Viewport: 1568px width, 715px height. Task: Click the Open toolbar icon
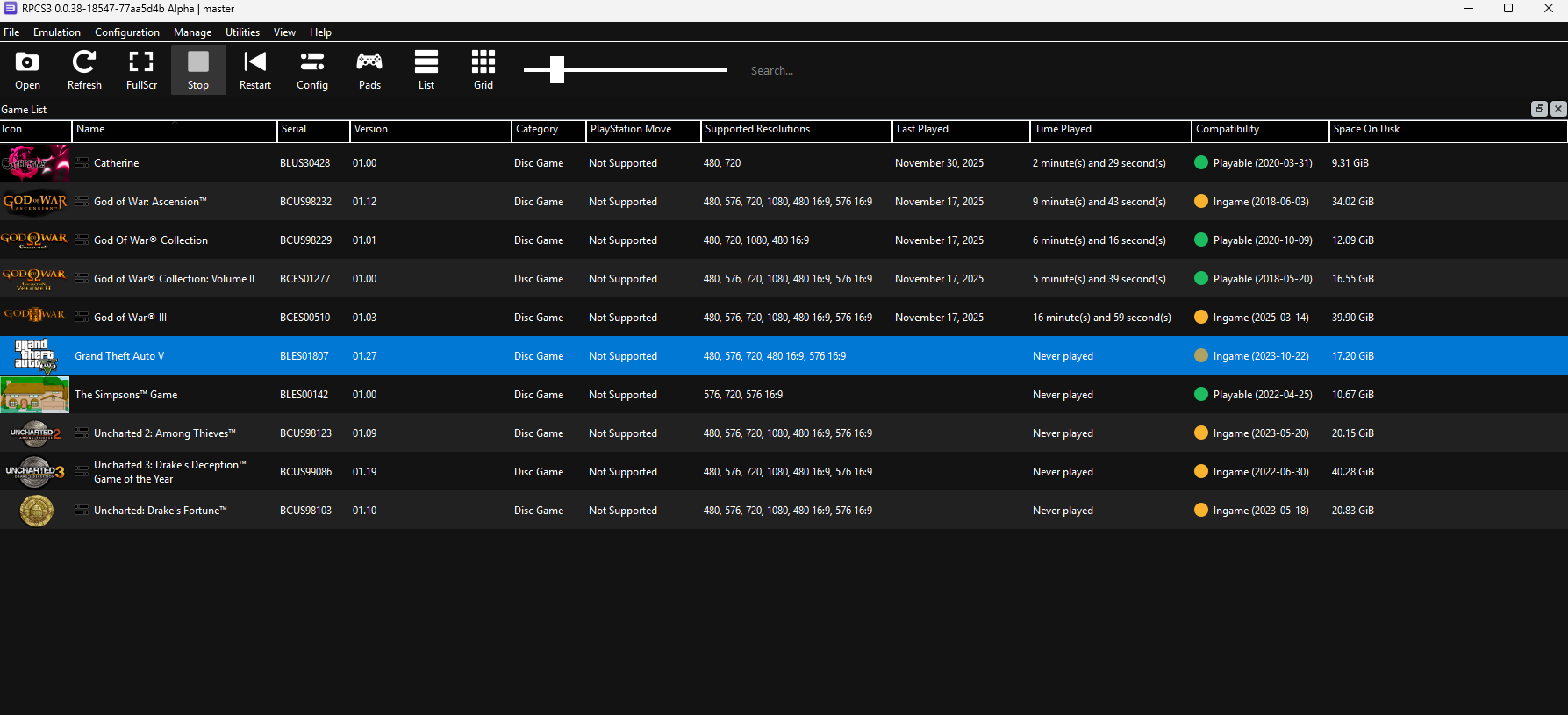click(x=27, y=70)
